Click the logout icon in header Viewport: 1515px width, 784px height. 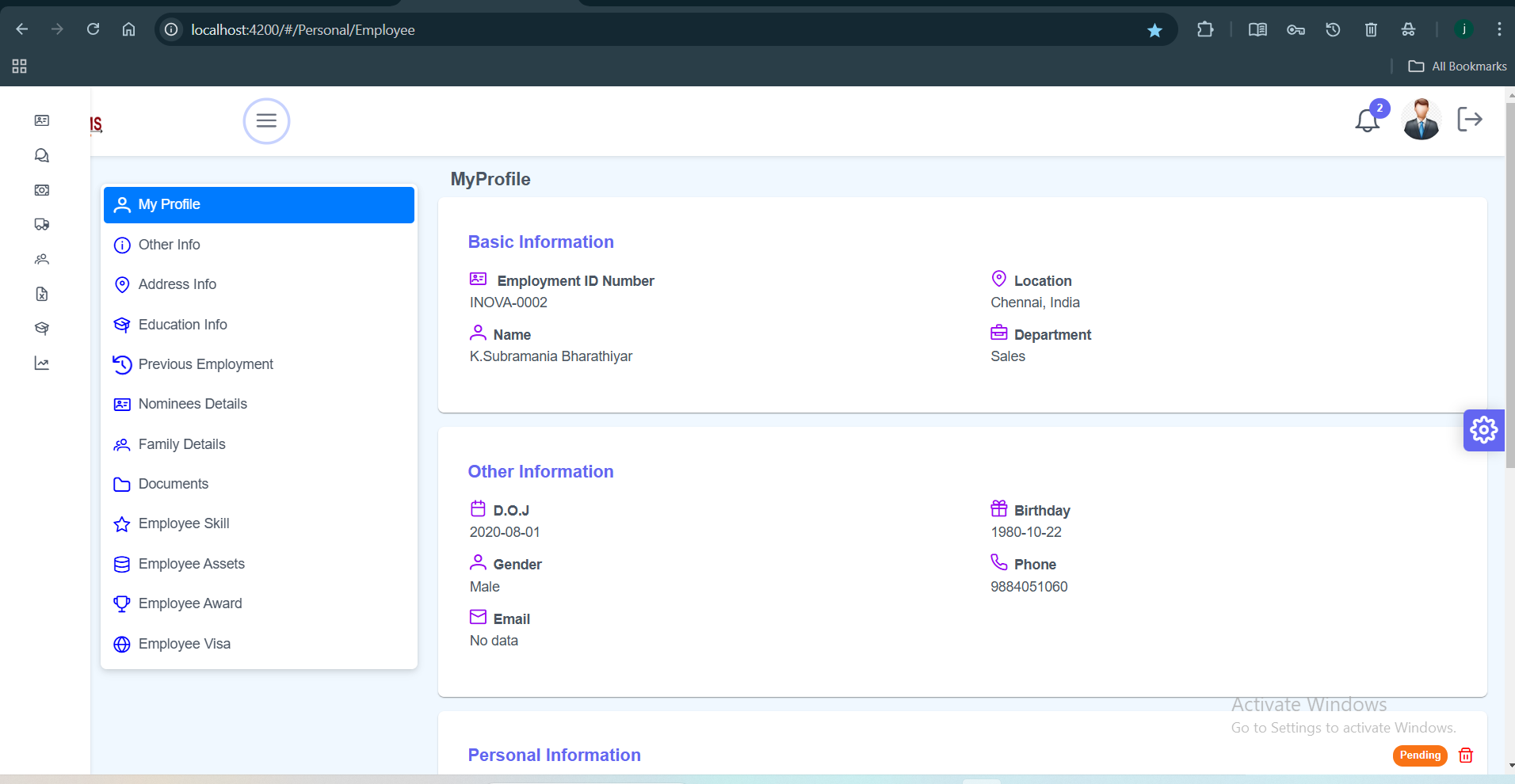click(x=1469, y=120)
